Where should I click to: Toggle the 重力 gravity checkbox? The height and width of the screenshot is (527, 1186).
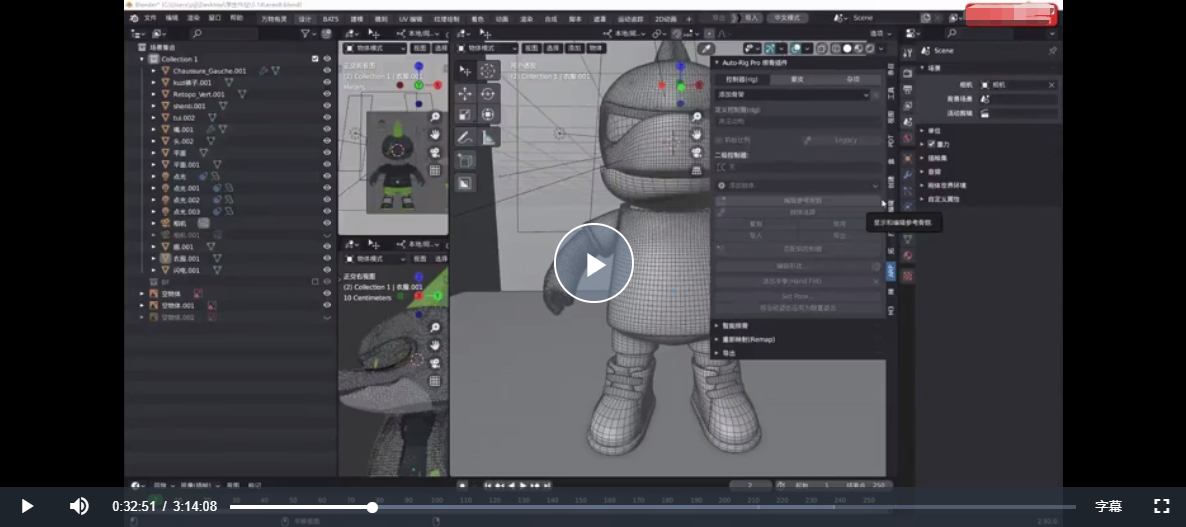click(932, 144)
